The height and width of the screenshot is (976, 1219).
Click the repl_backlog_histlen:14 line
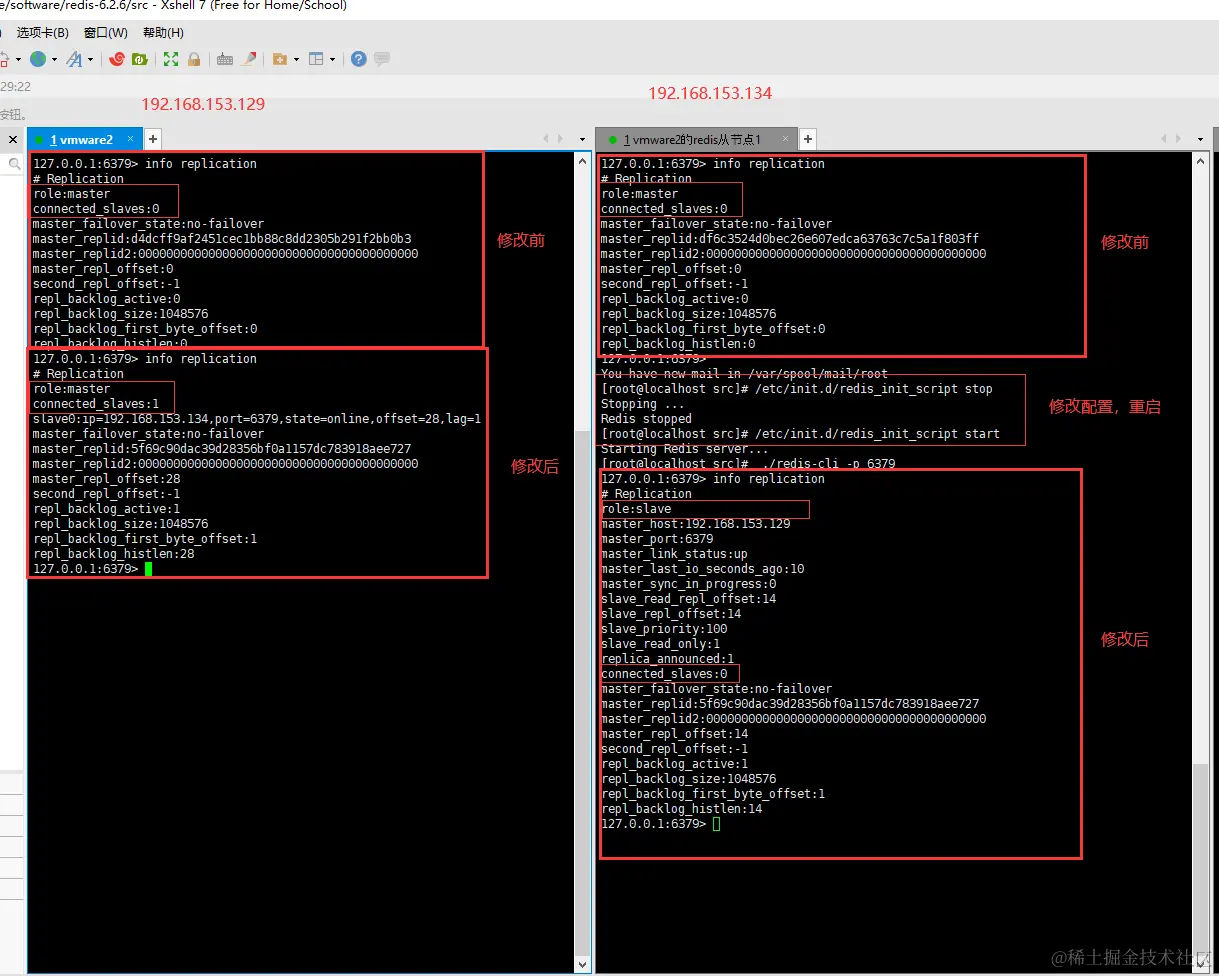click(x=682, y=809)
